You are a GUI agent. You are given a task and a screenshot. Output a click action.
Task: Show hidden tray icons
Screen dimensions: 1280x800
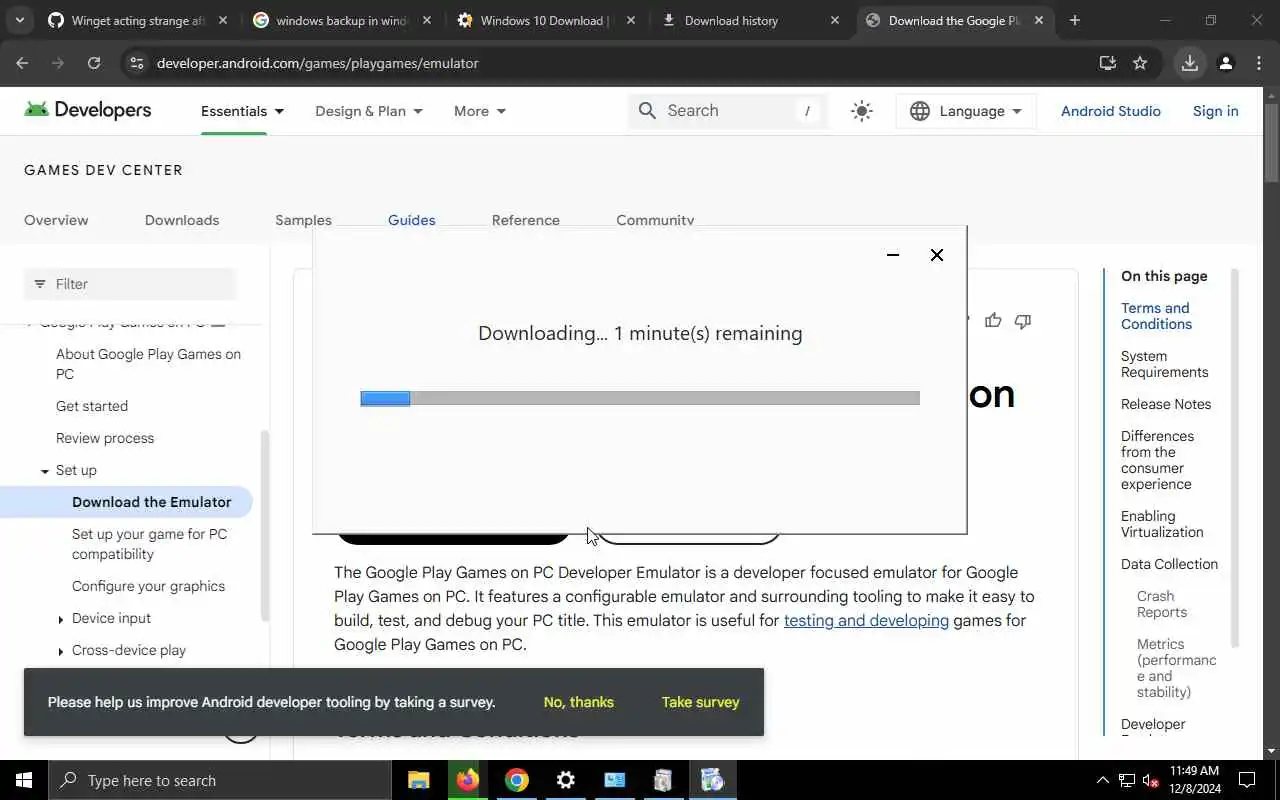[1102, 780]
